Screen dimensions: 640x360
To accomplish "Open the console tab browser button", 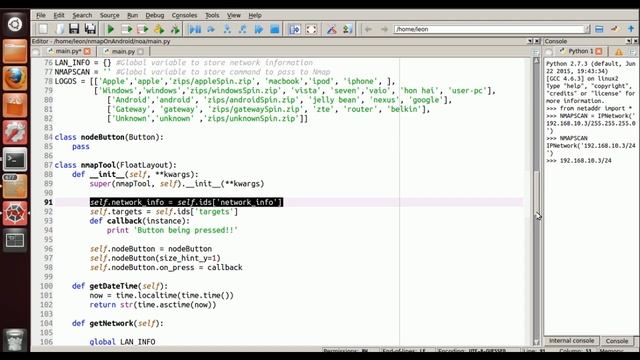I will pyautogui.click(x=549, y=52).
